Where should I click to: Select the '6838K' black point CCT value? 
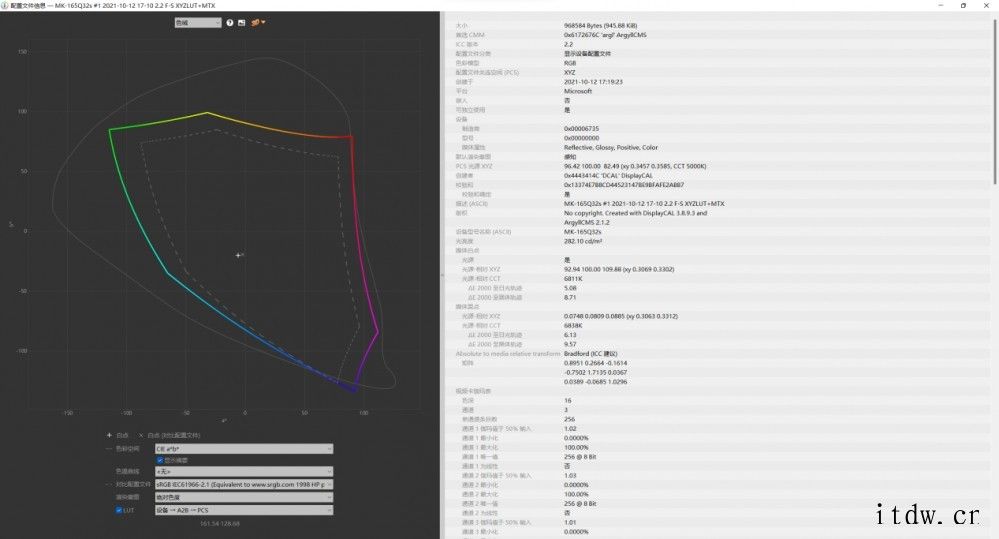[x=573, y=326]
